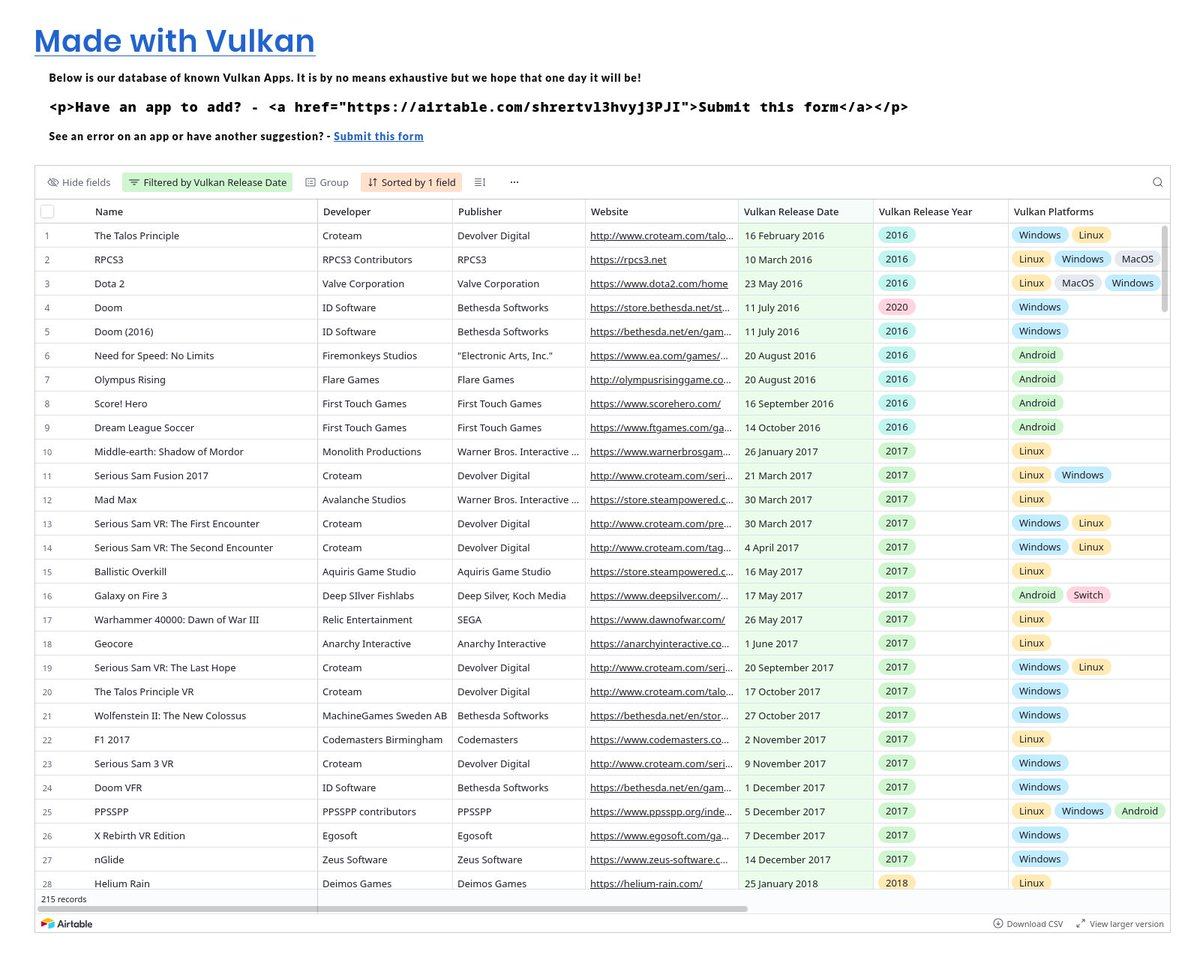Image resolution: width=1200 pixels, height=960 pixels.
Task: Open the helium-rain.com link
Action: tap(646, 883)
